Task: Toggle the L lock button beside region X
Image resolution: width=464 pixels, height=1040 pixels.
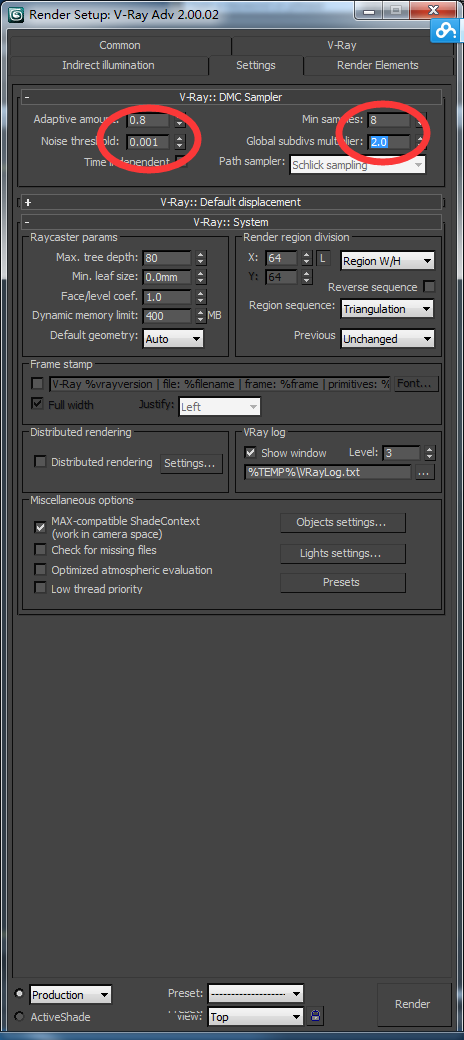Action: point(323,258)
